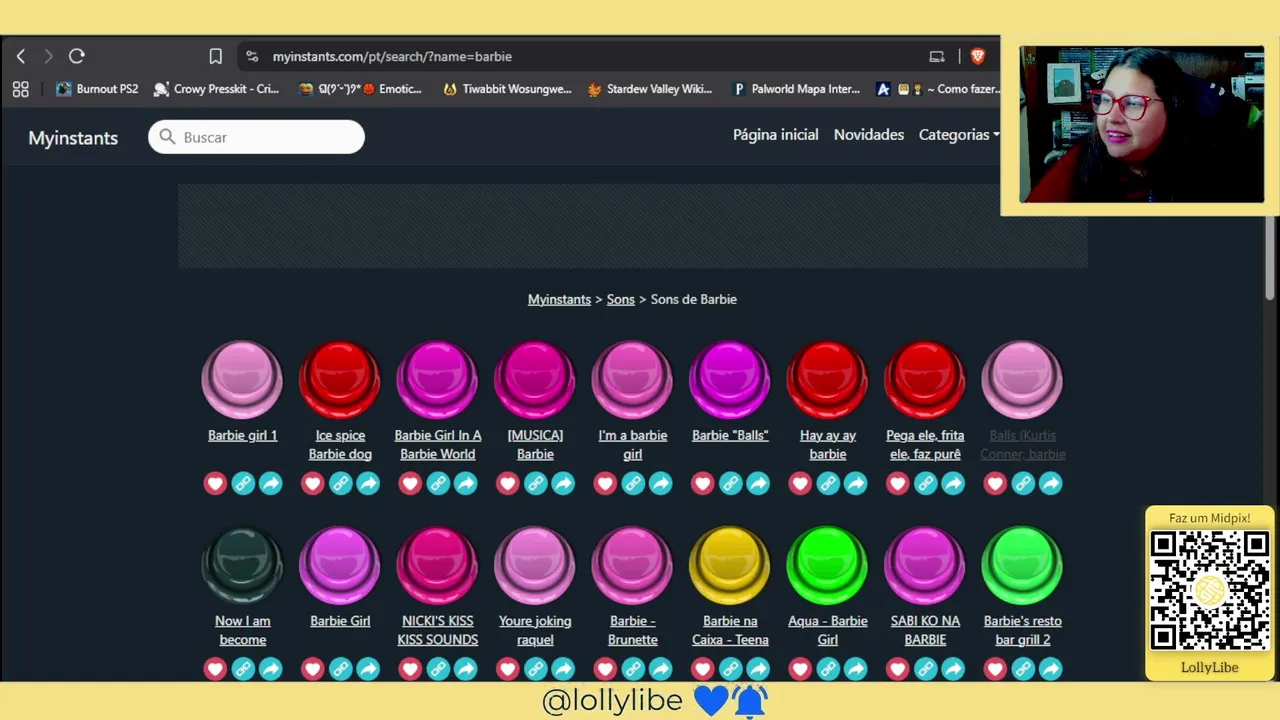Copy link for Hay ay ay barbie
Screen dimensions: 1280x720
point(828,484)
